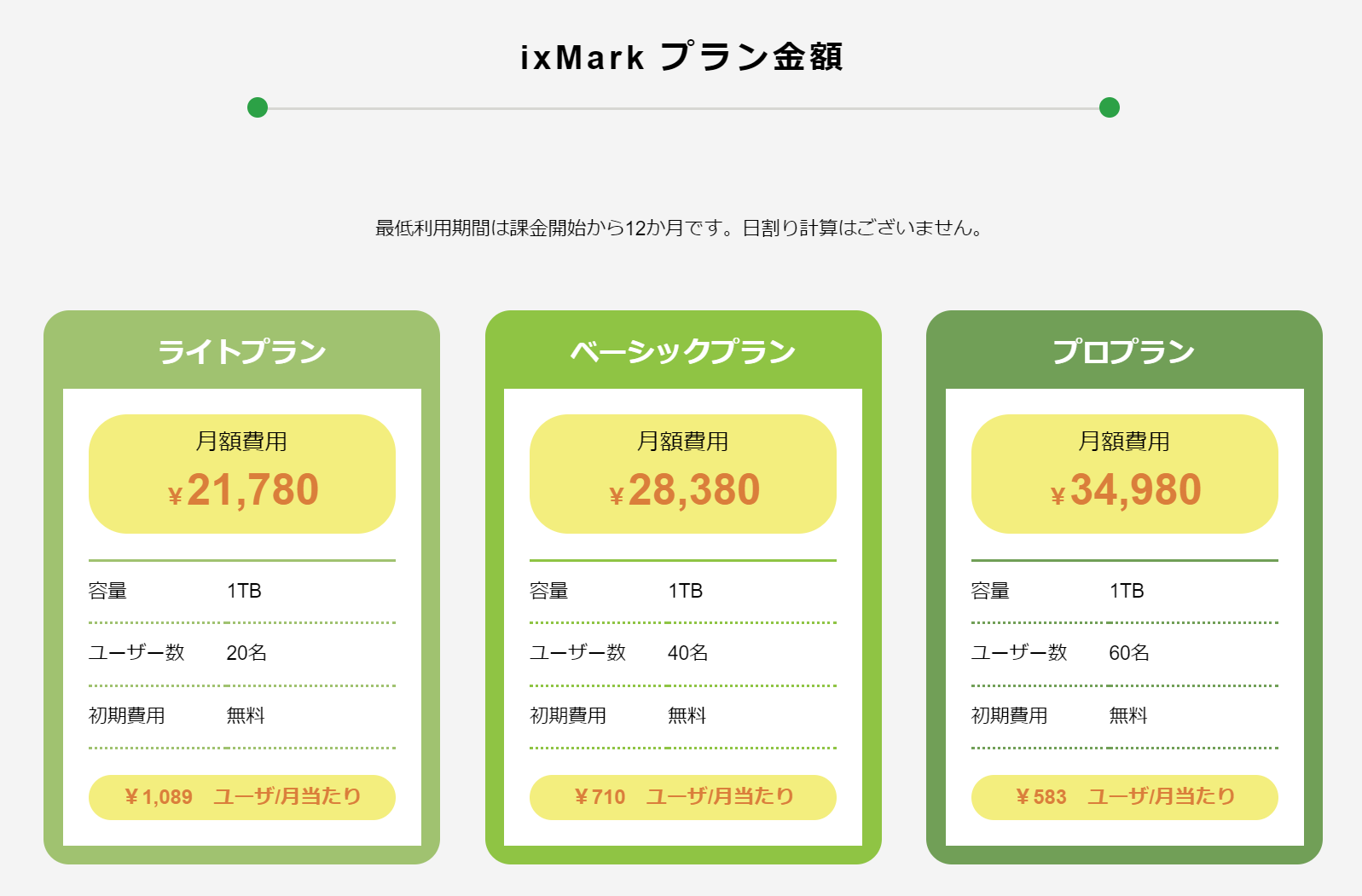This screenshot has height=896, width=1362.
Task: Click 初期費用 row in the プロプラン card
Action: [x=1124, y=716]
